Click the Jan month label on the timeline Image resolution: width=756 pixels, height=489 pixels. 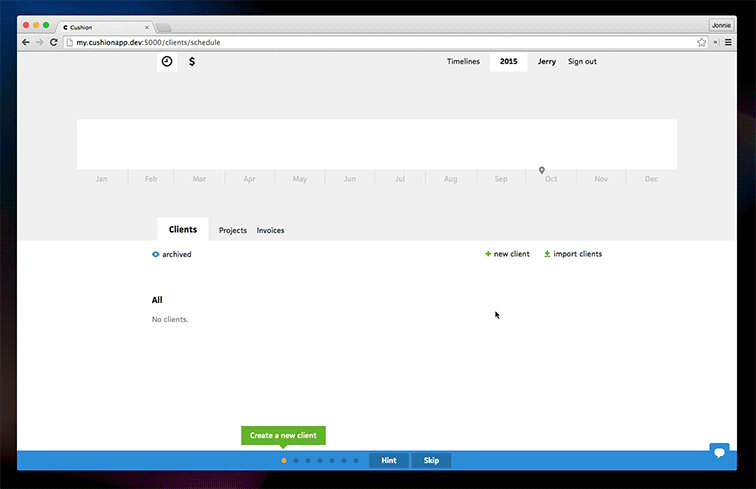[x=101, y=179]
